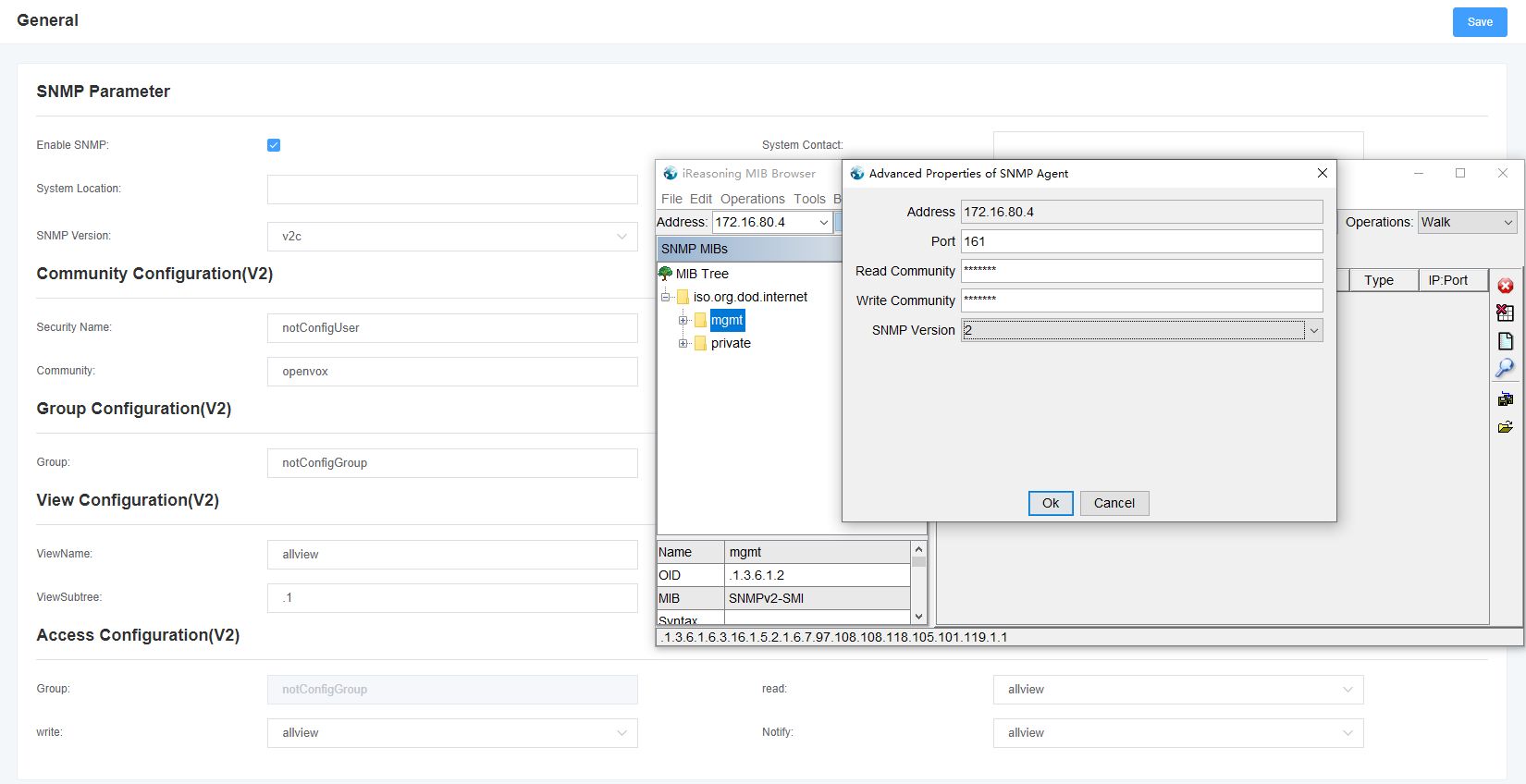Click the open folder icon in MIB Browser
1526x784 pixels.
coord(1506,427)
